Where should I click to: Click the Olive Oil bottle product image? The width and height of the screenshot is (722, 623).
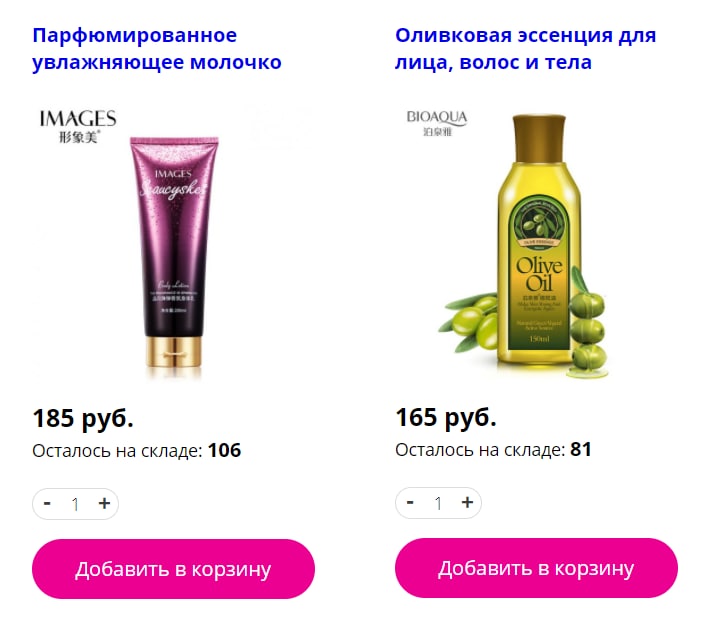coord(538,242)
